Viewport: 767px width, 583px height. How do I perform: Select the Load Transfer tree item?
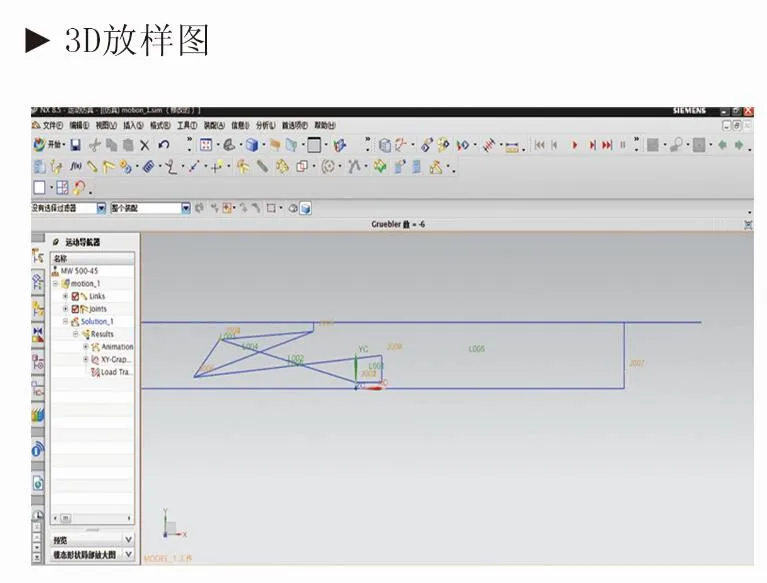pos(115,372)
